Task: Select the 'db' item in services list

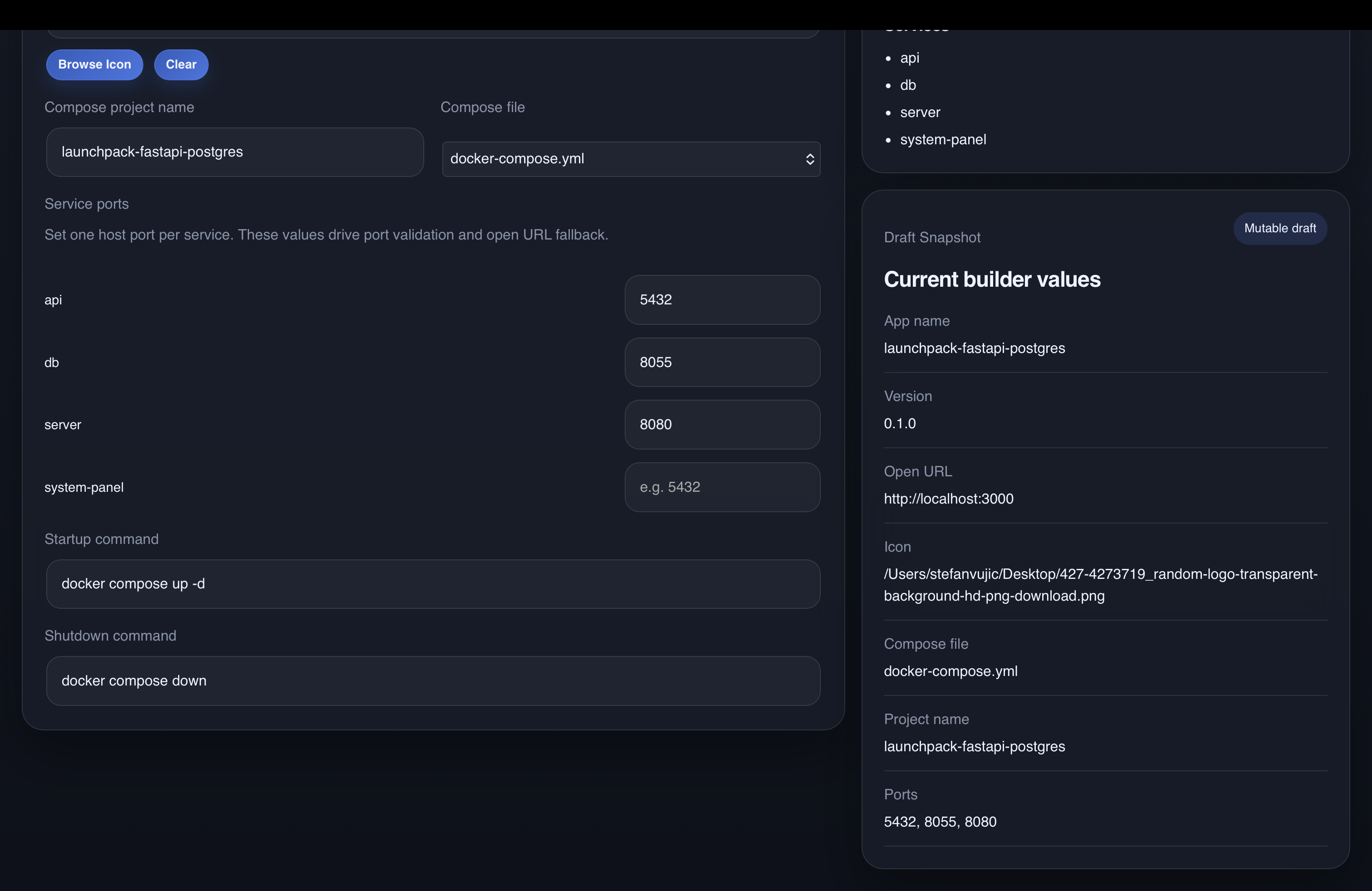Action: (908, 85)
